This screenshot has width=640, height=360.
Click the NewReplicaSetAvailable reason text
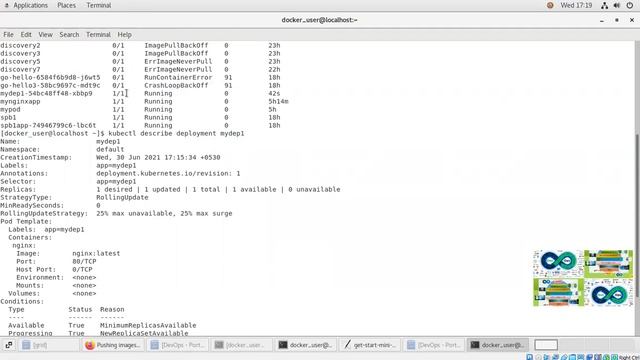click(x=144, y=333)
